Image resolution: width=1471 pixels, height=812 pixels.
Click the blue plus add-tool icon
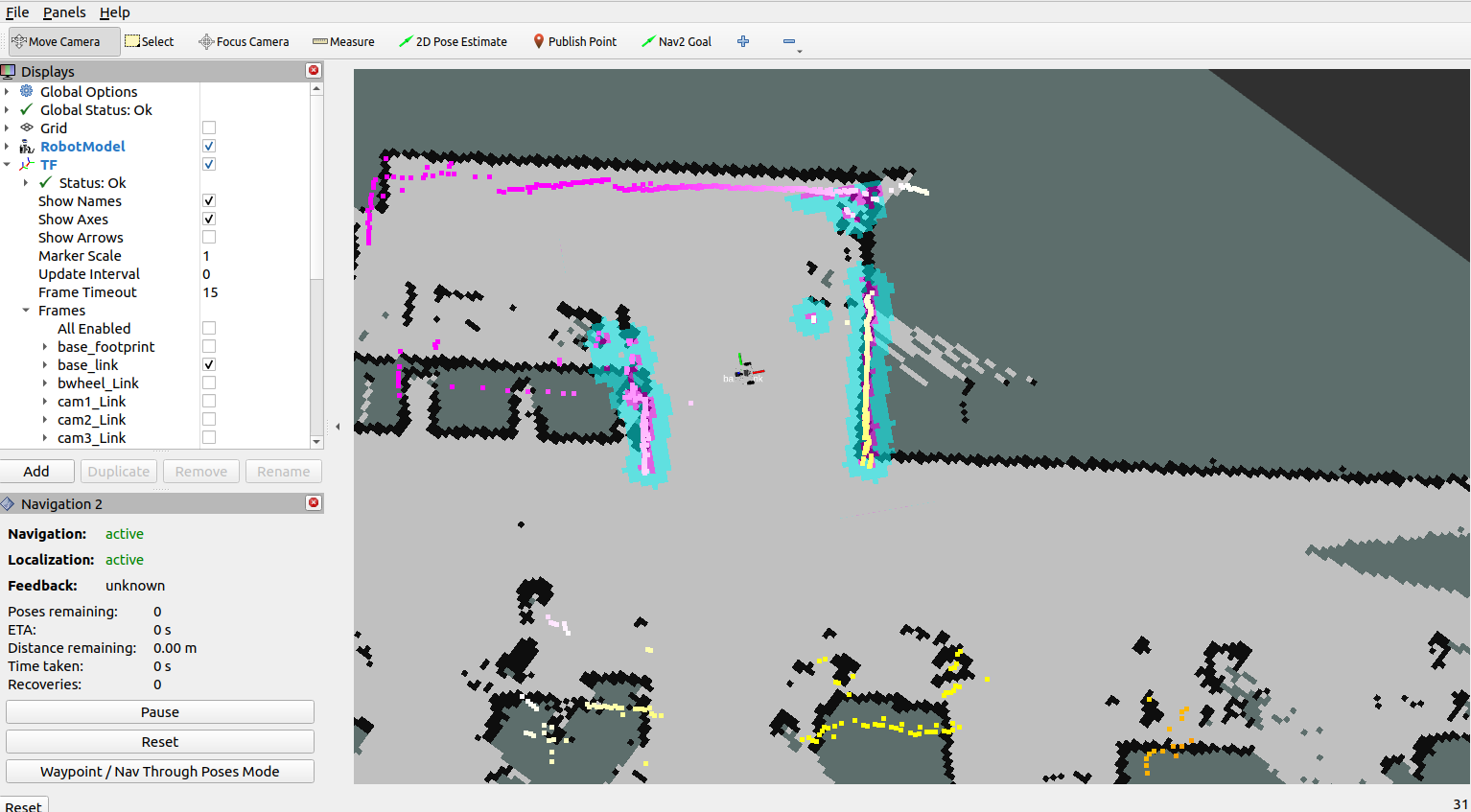pos(743,41)
